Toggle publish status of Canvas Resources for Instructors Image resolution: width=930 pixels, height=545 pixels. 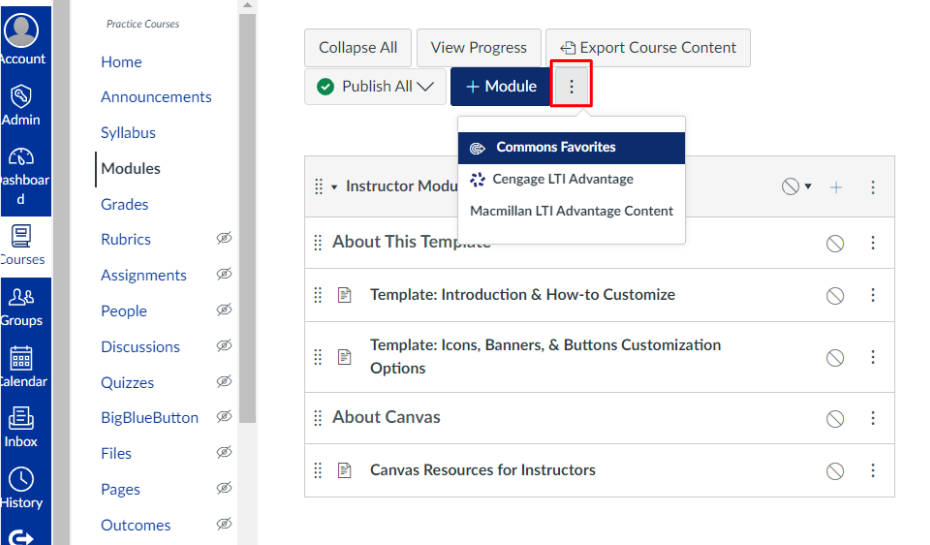[835, 471]
